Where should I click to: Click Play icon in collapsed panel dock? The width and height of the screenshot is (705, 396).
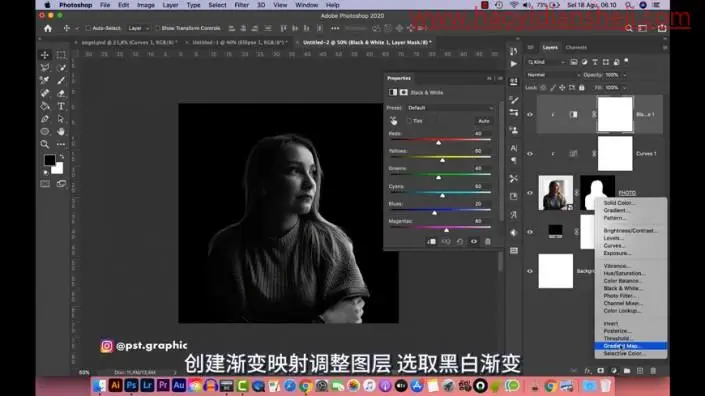(513, 64)
